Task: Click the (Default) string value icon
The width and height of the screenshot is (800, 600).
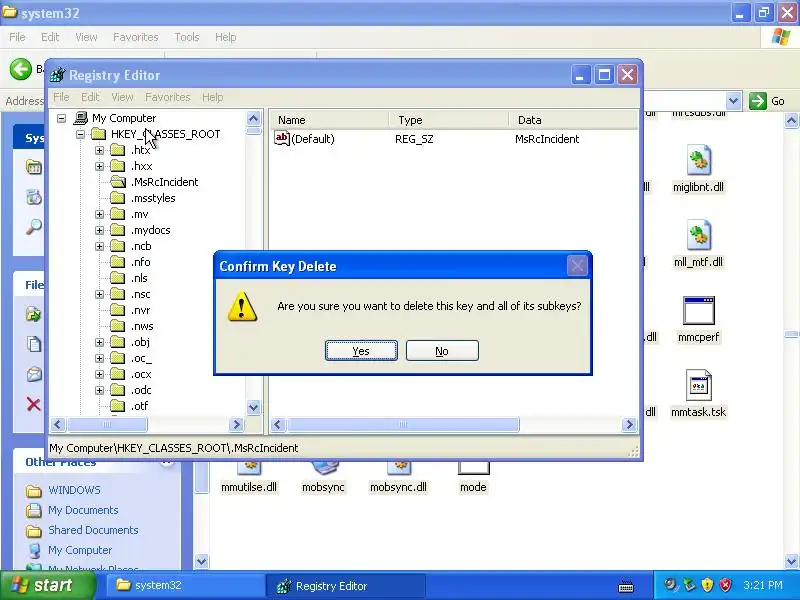Action: pos(282,138)
